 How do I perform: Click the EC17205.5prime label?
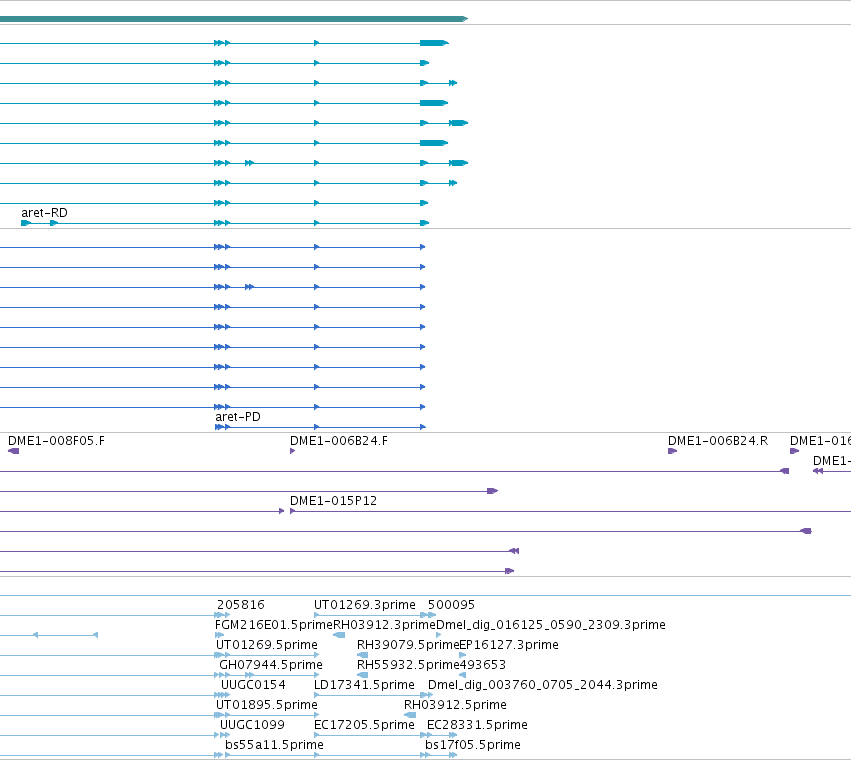[364, 725]
